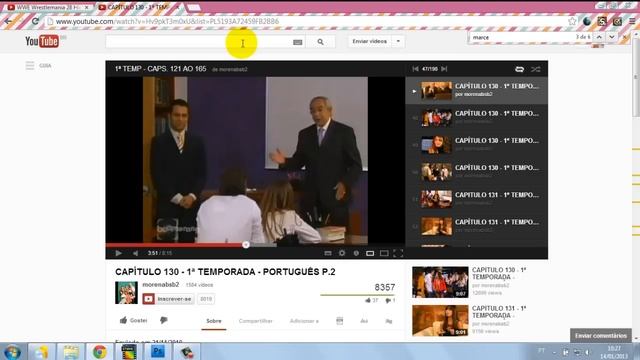Image resolution: width=640 pixels, height=360 pixels.
Task: Open suggested CAPITULO 131 video with 9:01 duration
Action: pyautogui.click(x=440, y=320)
